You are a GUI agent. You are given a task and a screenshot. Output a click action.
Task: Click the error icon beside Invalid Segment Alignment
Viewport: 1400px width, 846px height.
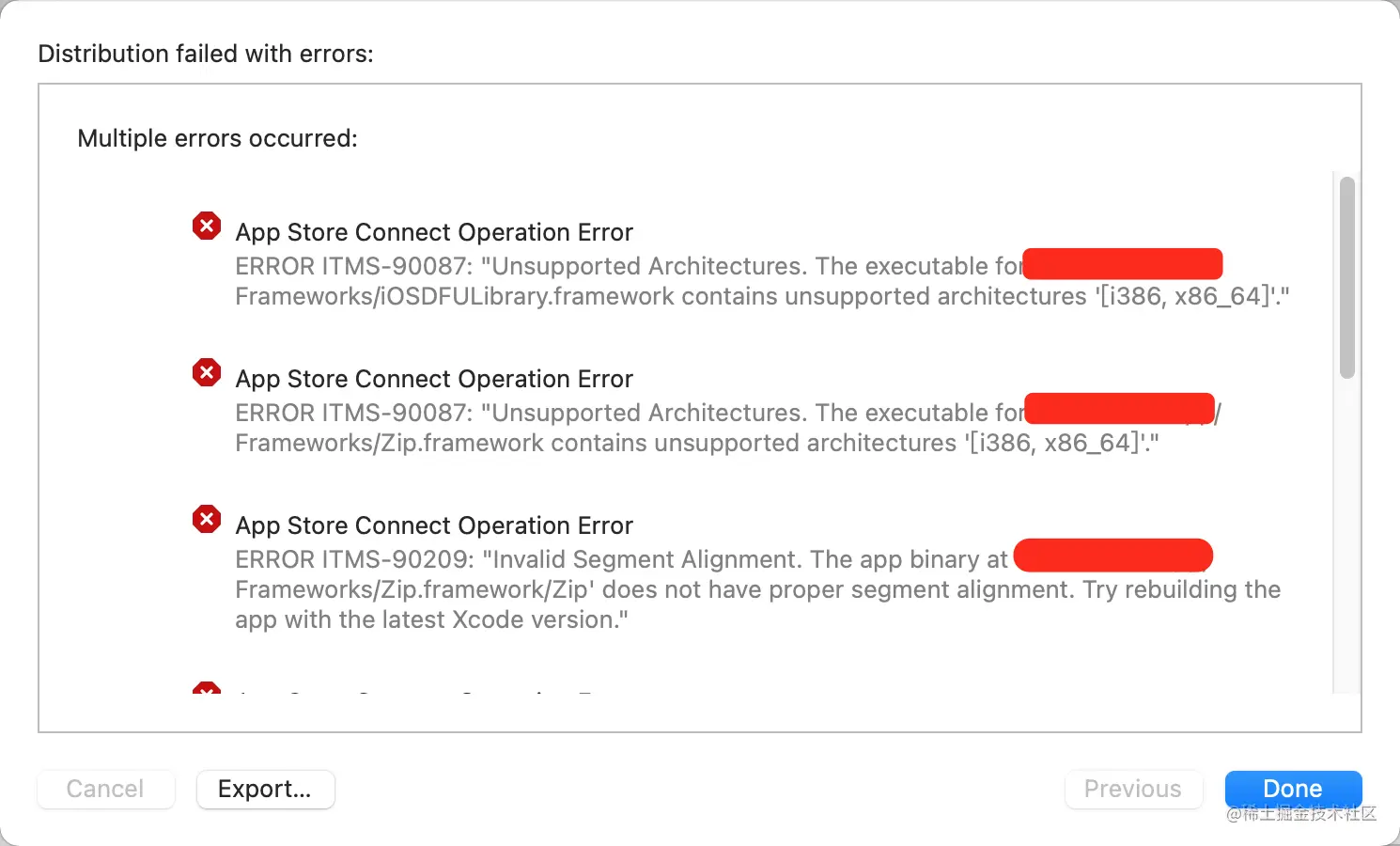click(207, 519)
